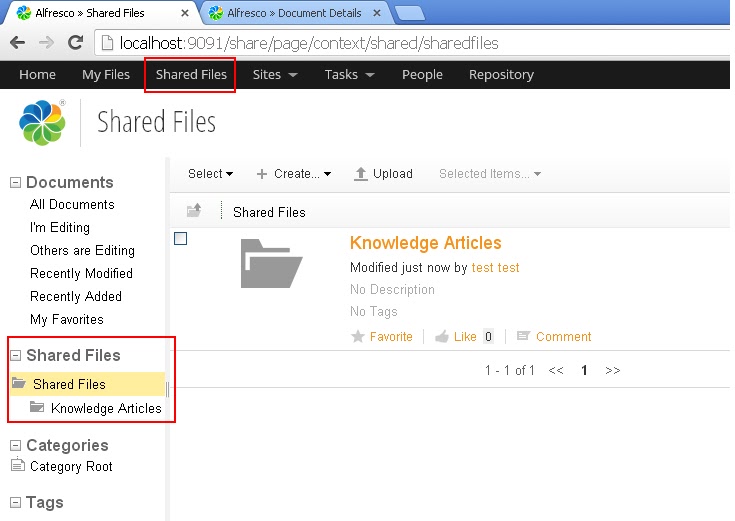
Task: Open the Knowledge Articles folder link
Action: point(426,243)
